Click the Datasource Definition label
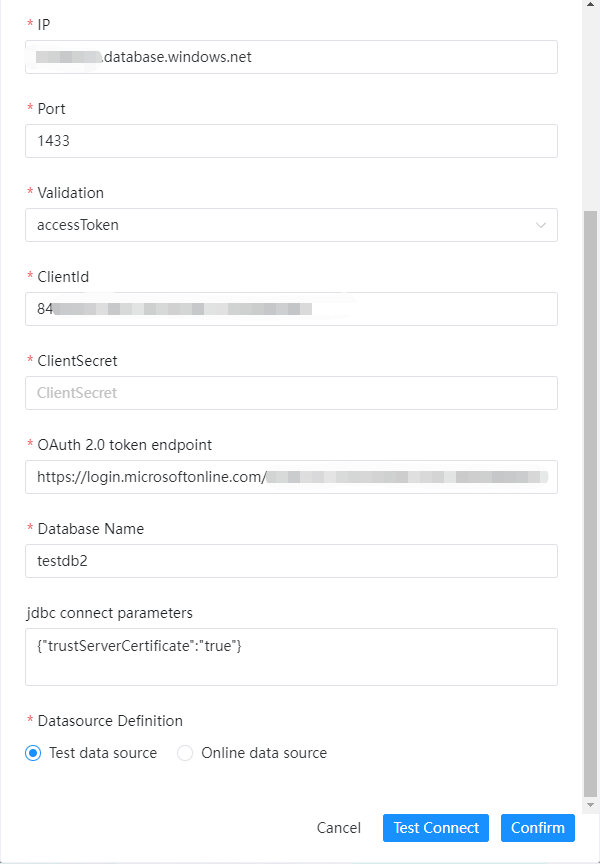600x864 pixels. click(110, 721)
